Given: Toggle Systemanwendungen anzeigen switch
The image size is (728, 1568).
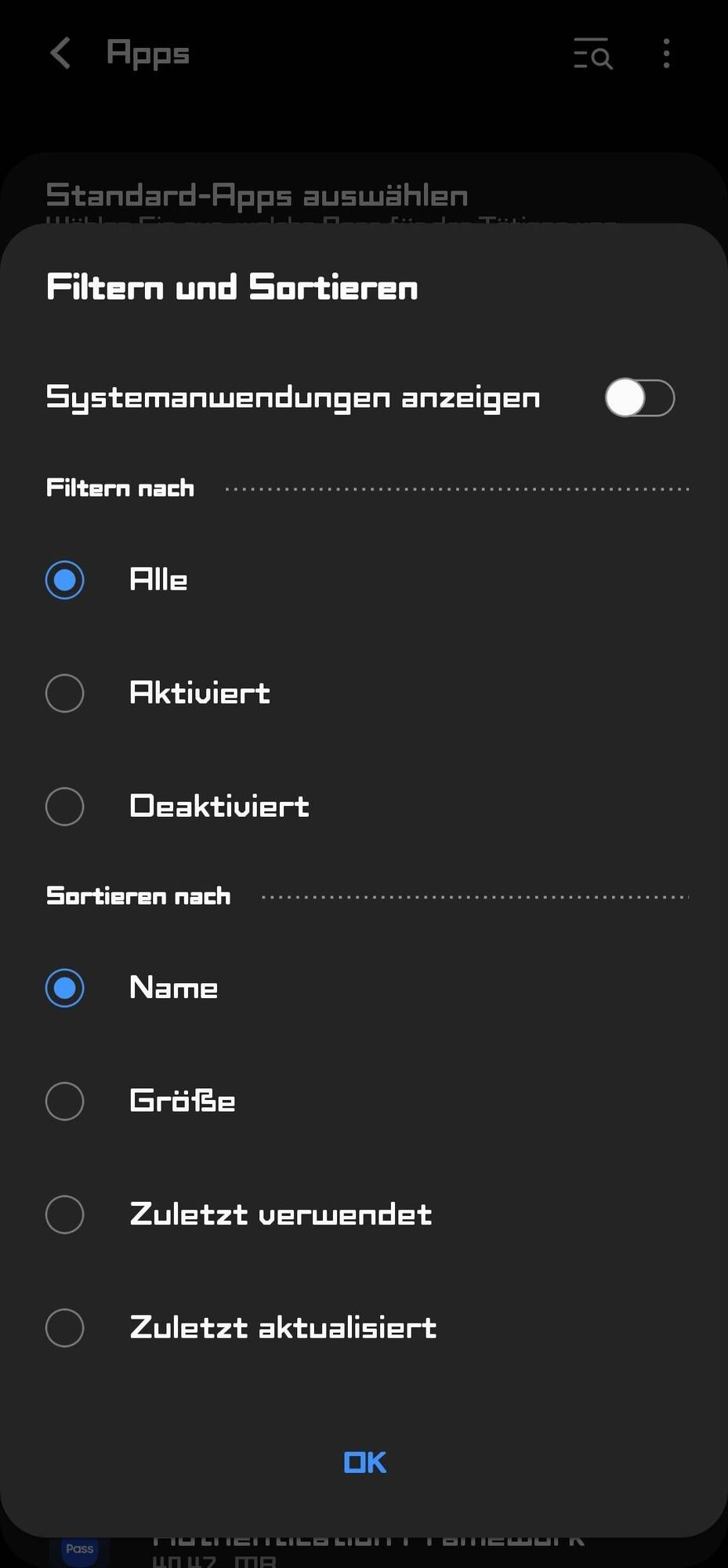Looking at the screenshot, I should [x=639, y=398].
